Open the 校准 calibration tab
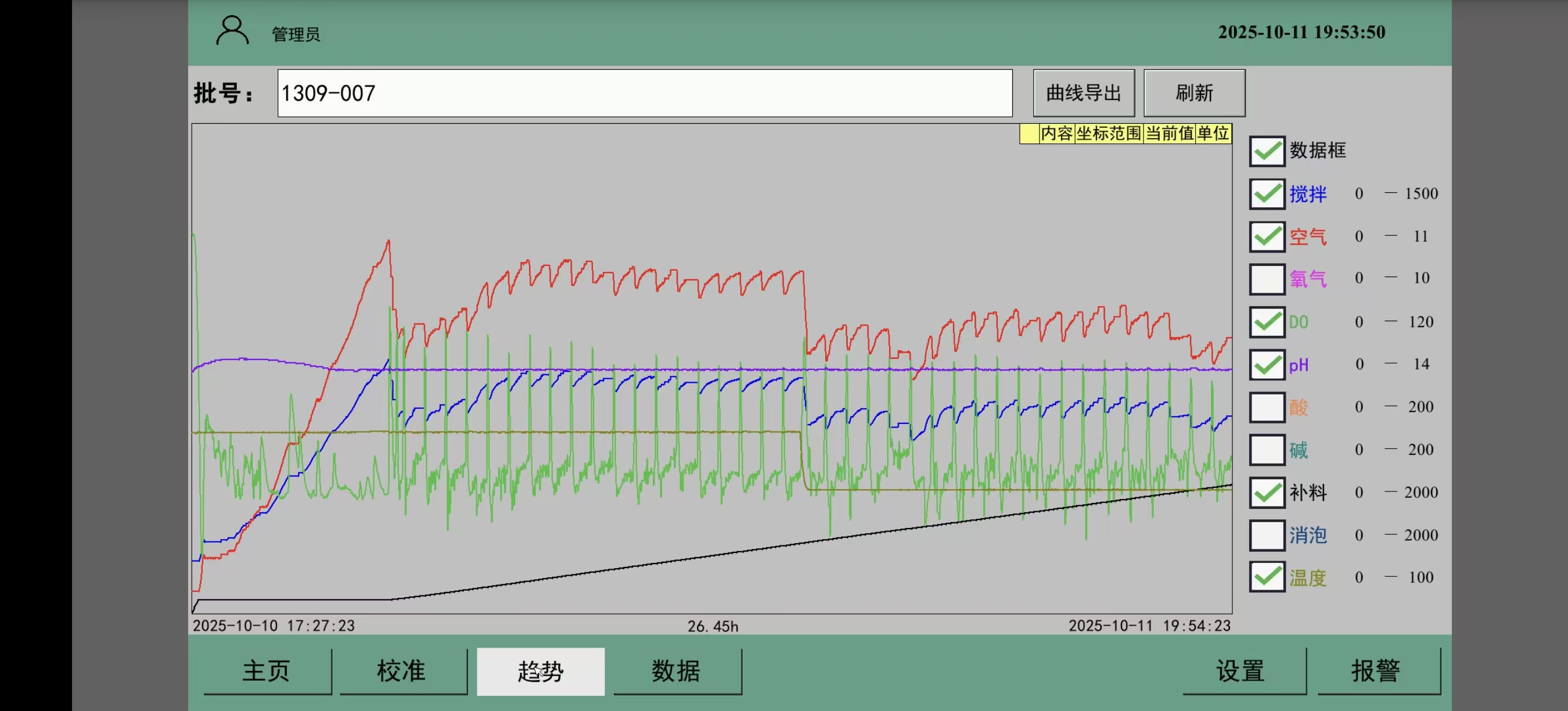Screen dimensions: 1568x711 coord(402,671)
